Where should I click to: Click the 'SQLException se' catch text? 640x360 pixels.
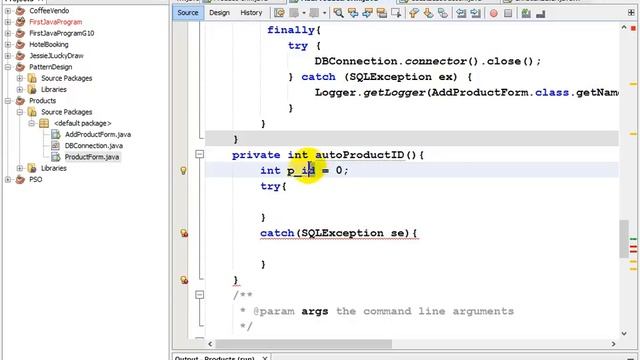354,233
